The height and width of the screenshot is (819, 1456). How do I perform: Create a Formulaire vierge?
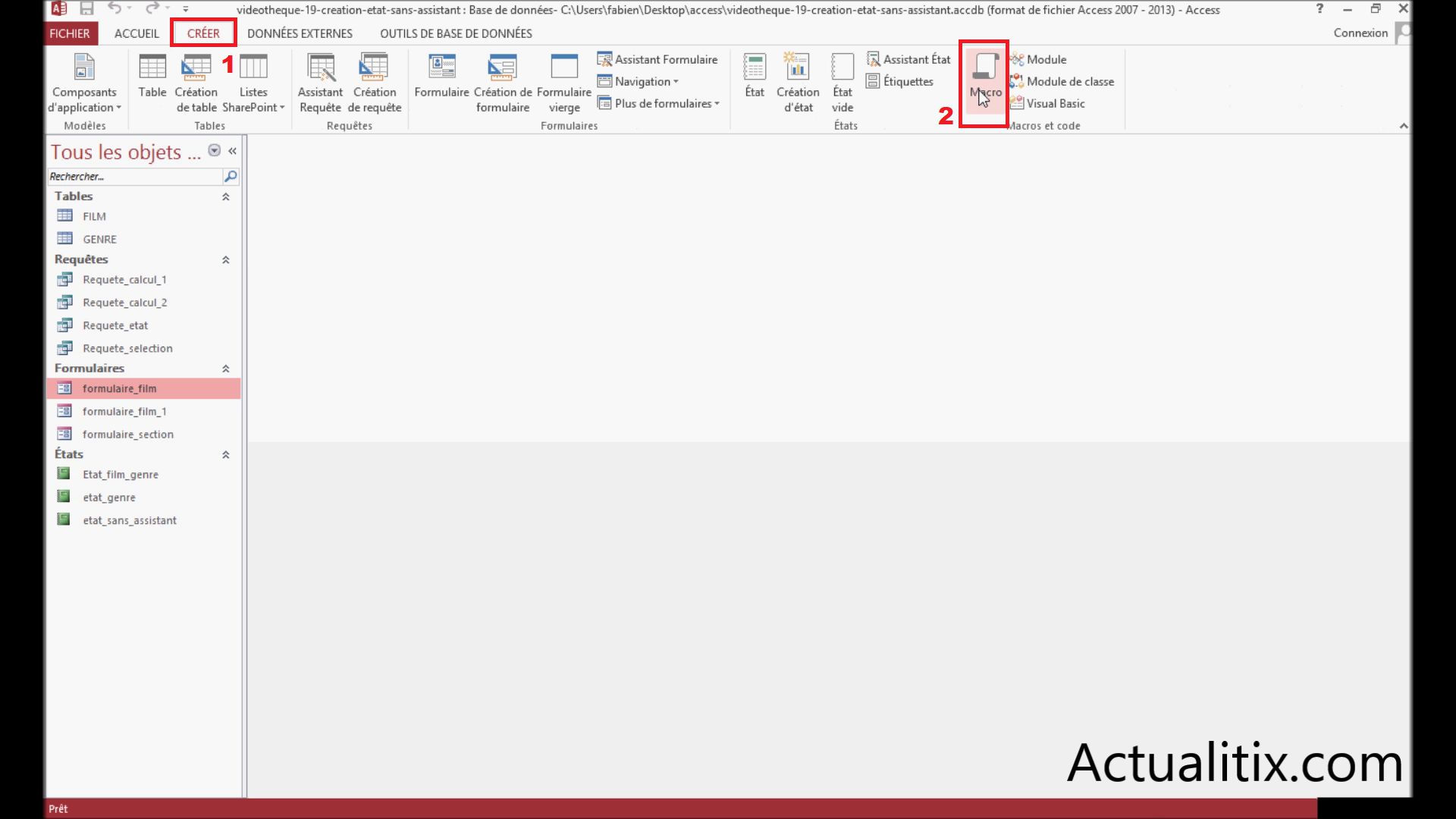(x=564, y=83)
